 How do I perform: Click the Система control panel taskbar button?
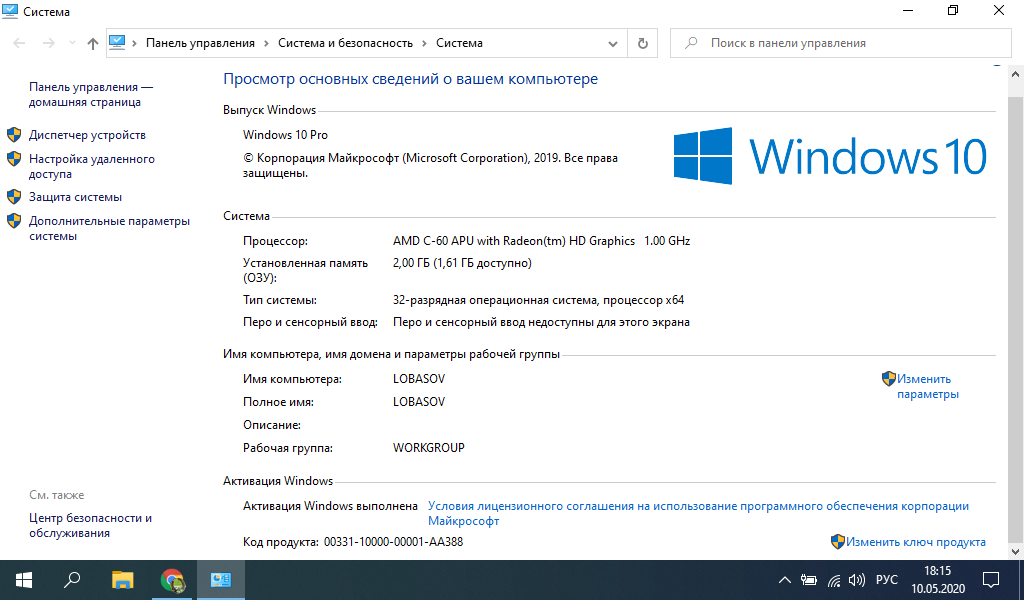pos(221,580)
